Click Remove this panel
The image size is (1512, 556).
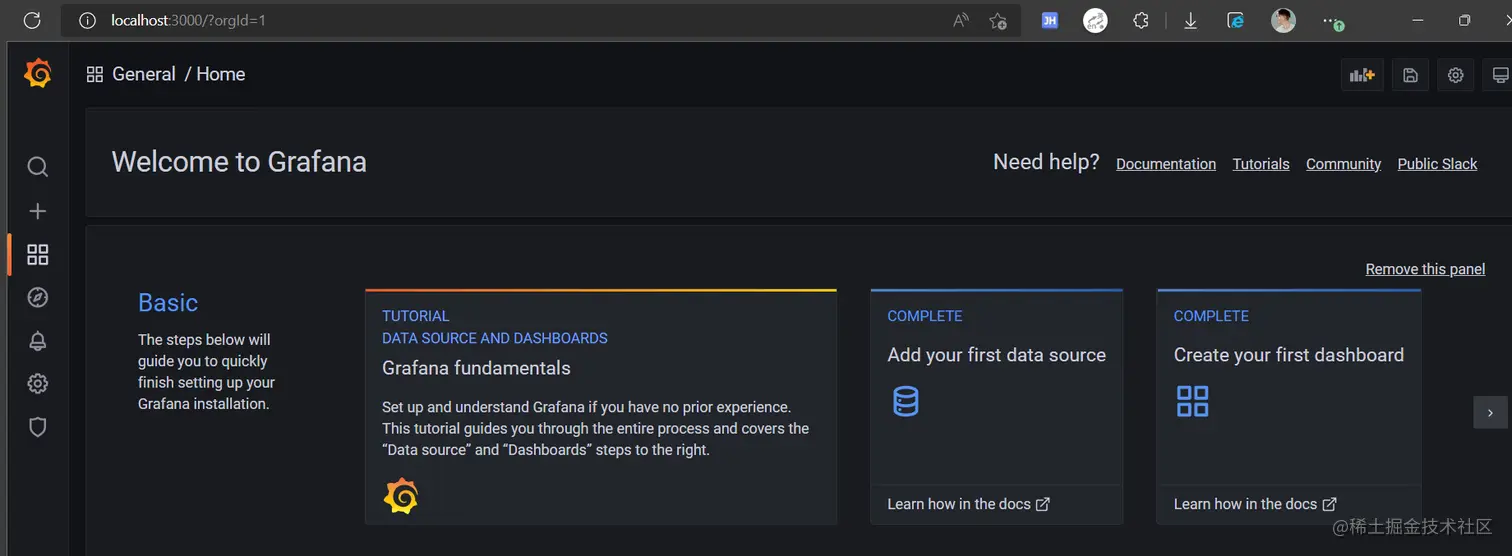[1425, 269]
